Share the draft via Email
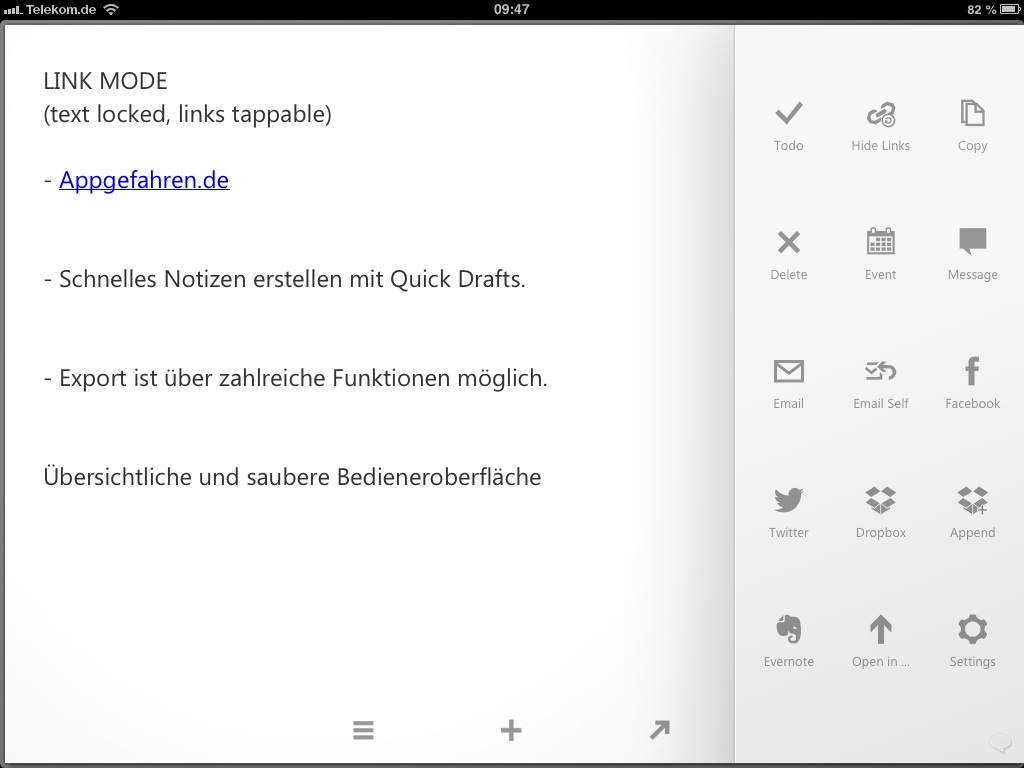Image resolution: width=1024 pixels, height=768 pixels. [x=788, y=372]
